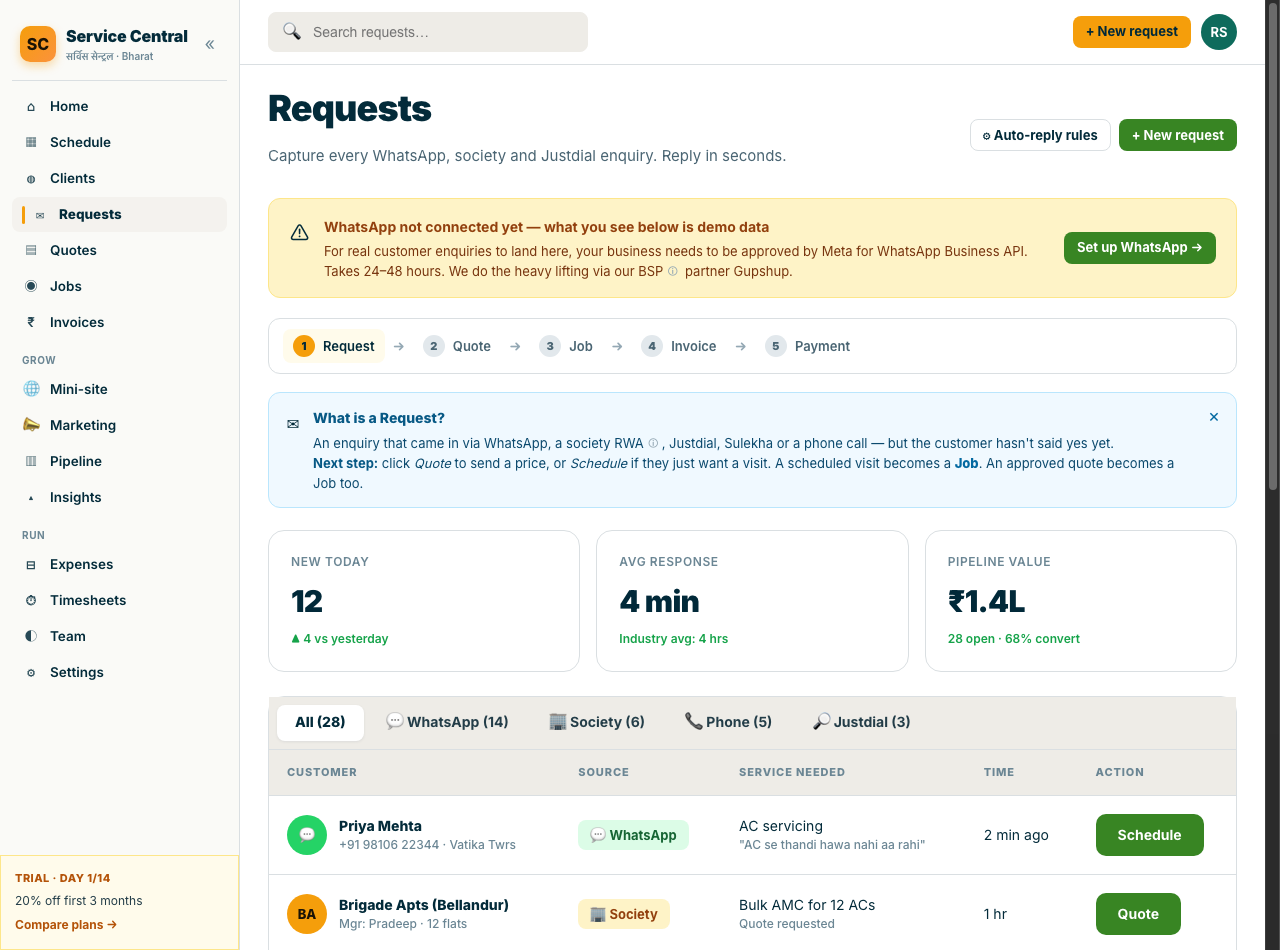Open Invoices in the sidebar
The height and width of the screenshot is (950, 1280).
[119, 322]
